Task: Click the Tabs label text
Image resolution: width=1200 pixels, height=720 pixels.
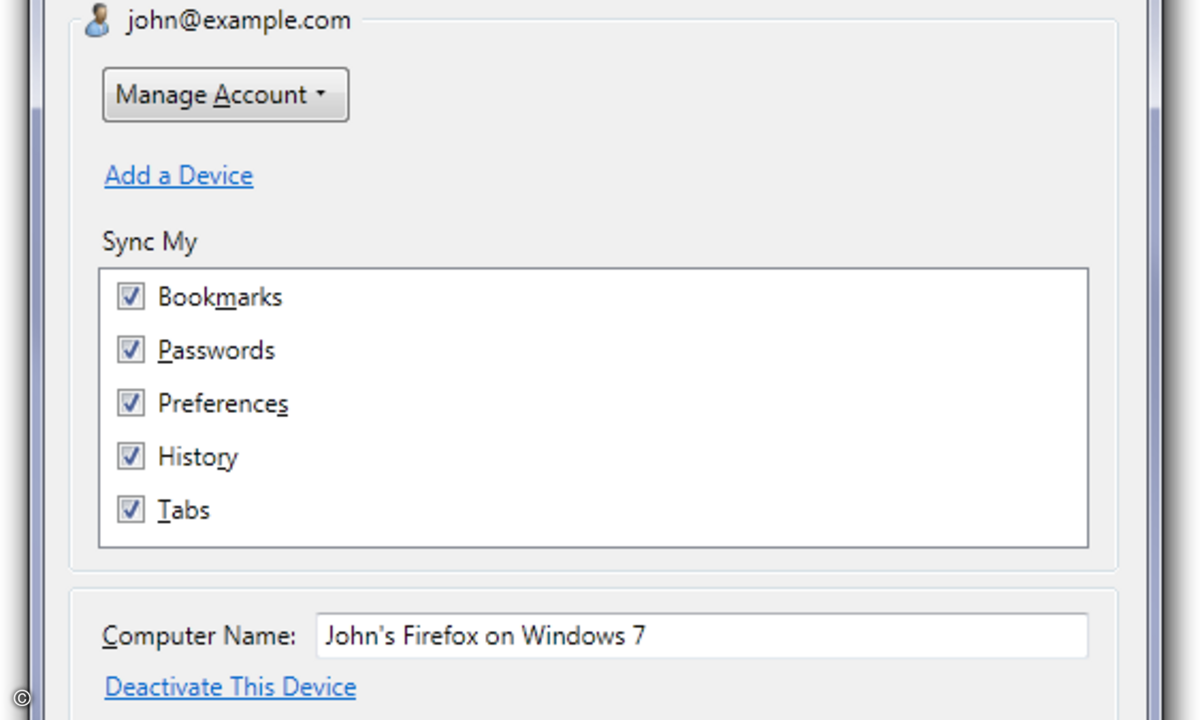Action: 184,510
